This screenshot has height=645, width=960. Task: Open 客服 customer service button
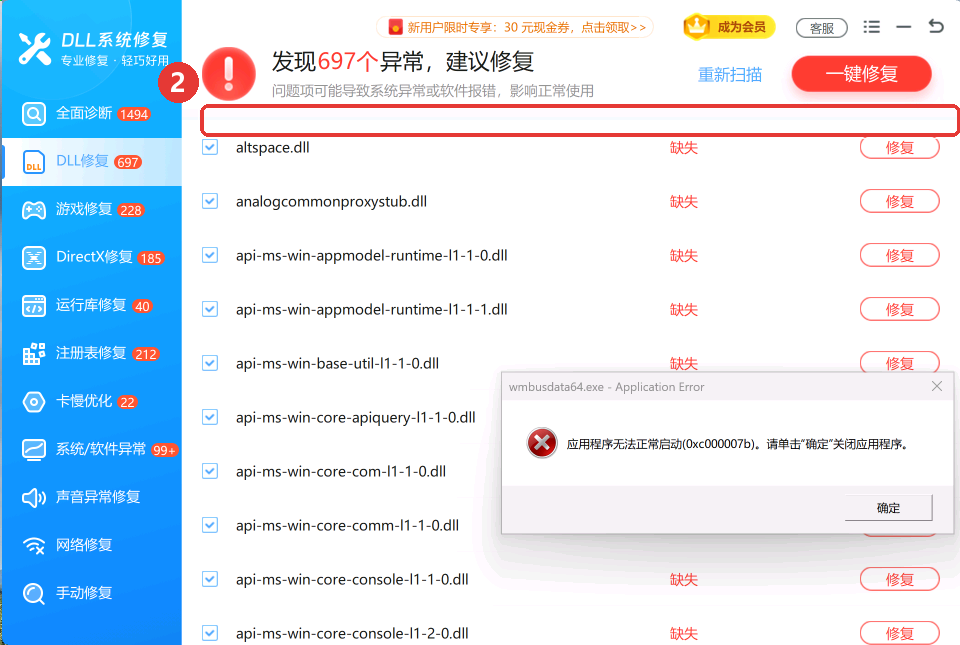point(822,28)
